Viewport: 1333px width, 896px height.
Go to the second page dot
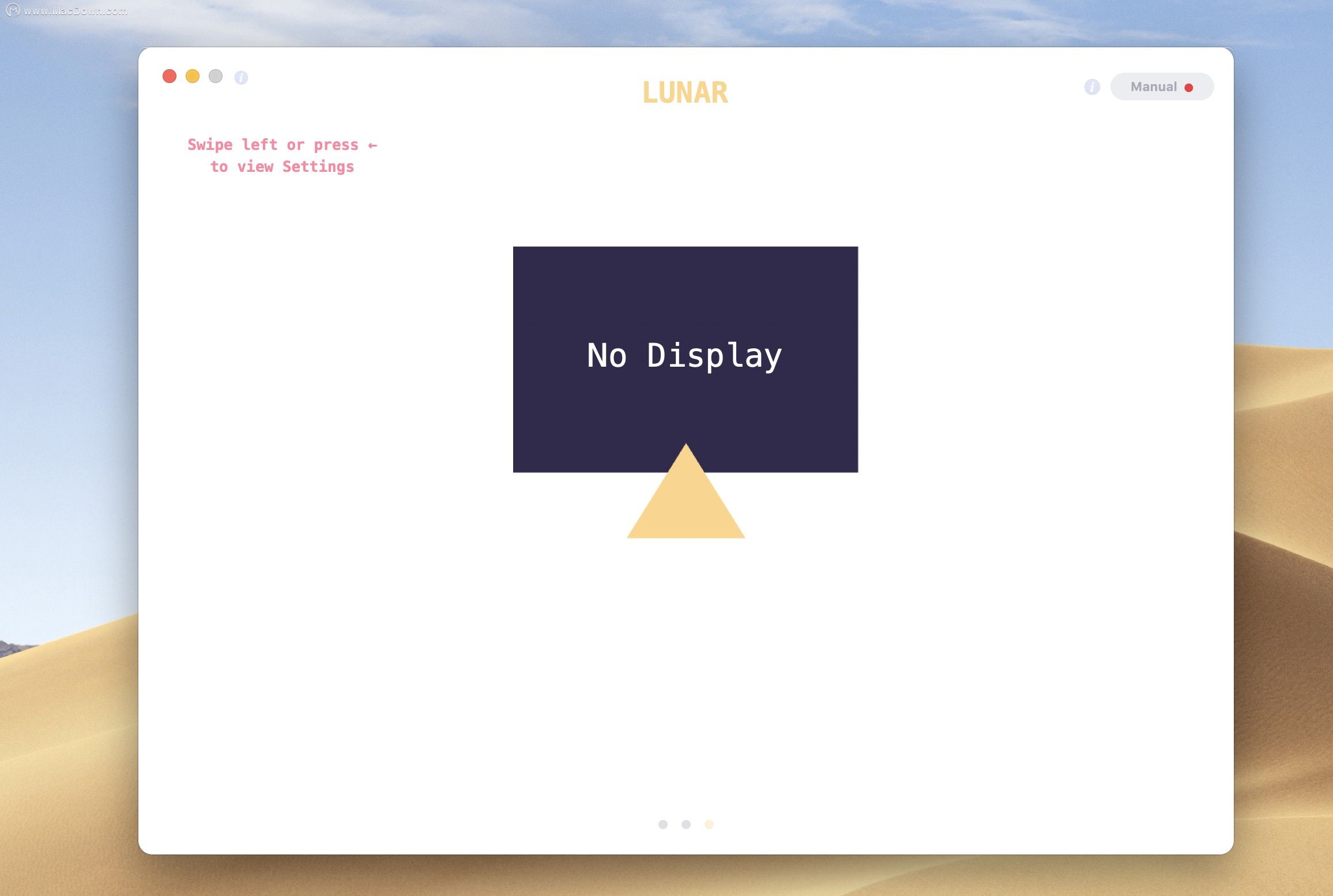[686, 825]
